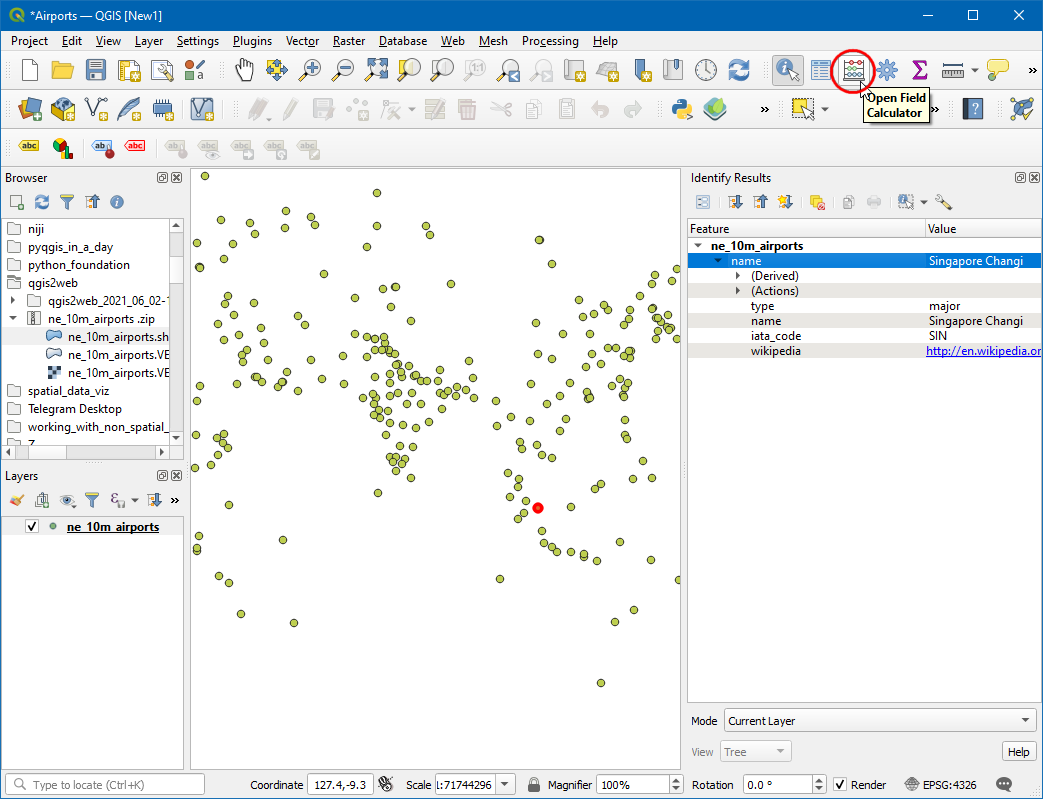Open Identify Results settings wrench
This screenshot has height=799, width=1043.
(942, 202)
